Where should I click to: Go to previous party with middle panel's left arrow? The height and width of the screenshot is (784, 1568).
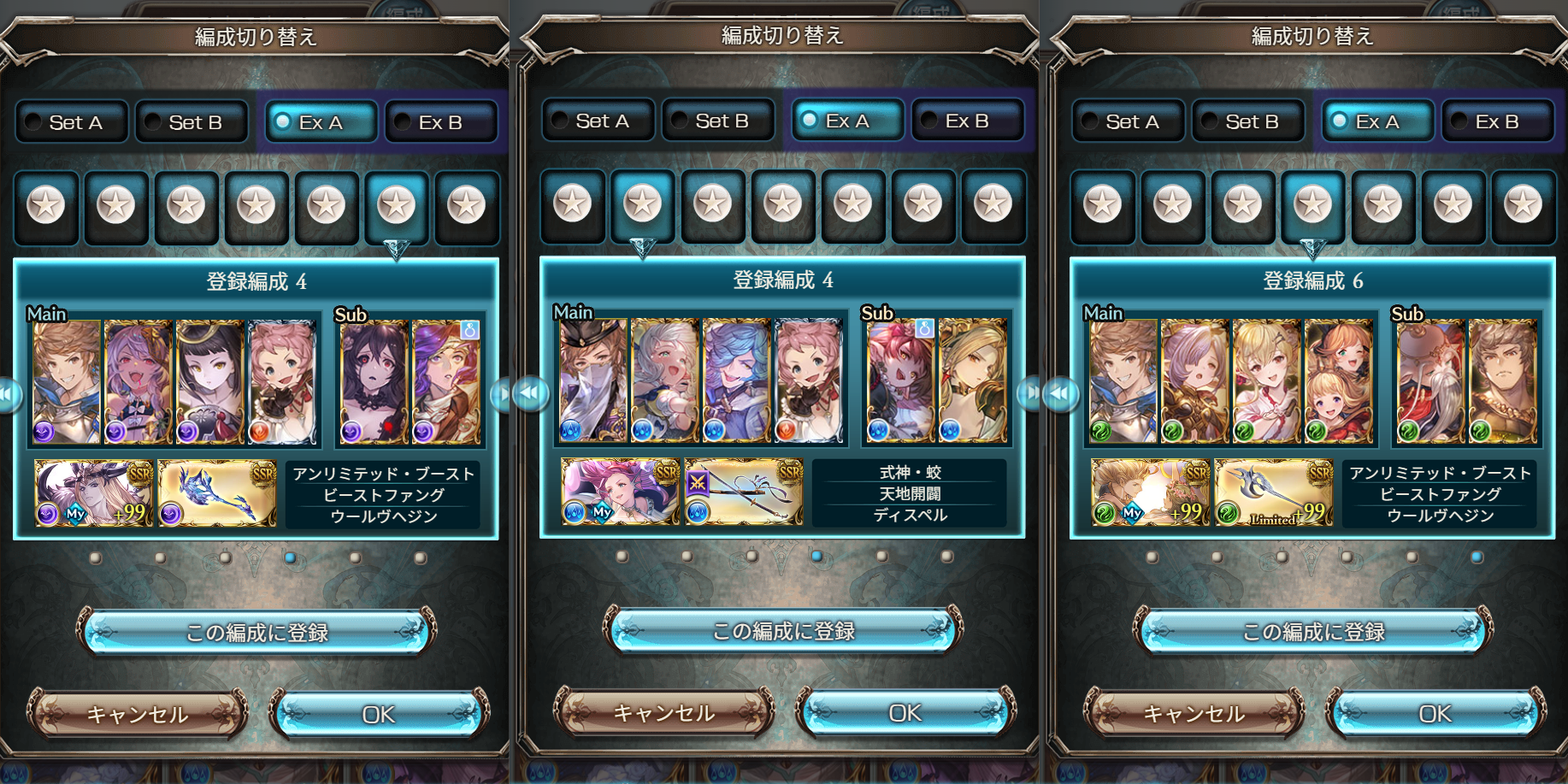click(x=531, y=393)
